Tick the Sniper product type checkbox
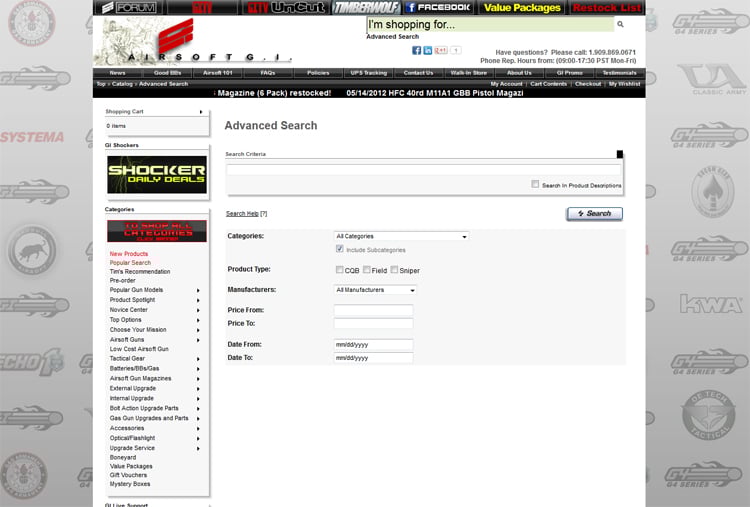This screenshot has height=507, width=750. (395, 269)
